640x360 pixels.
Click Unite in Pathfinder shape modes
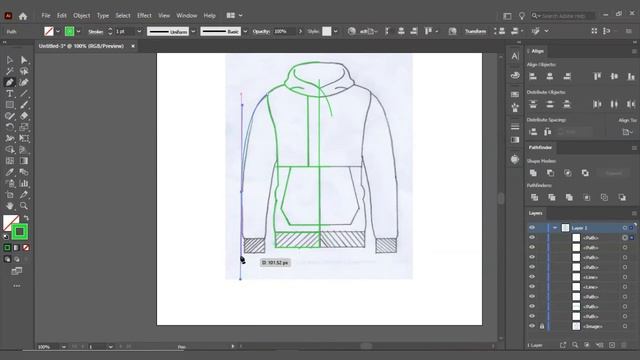pos(533,173)
